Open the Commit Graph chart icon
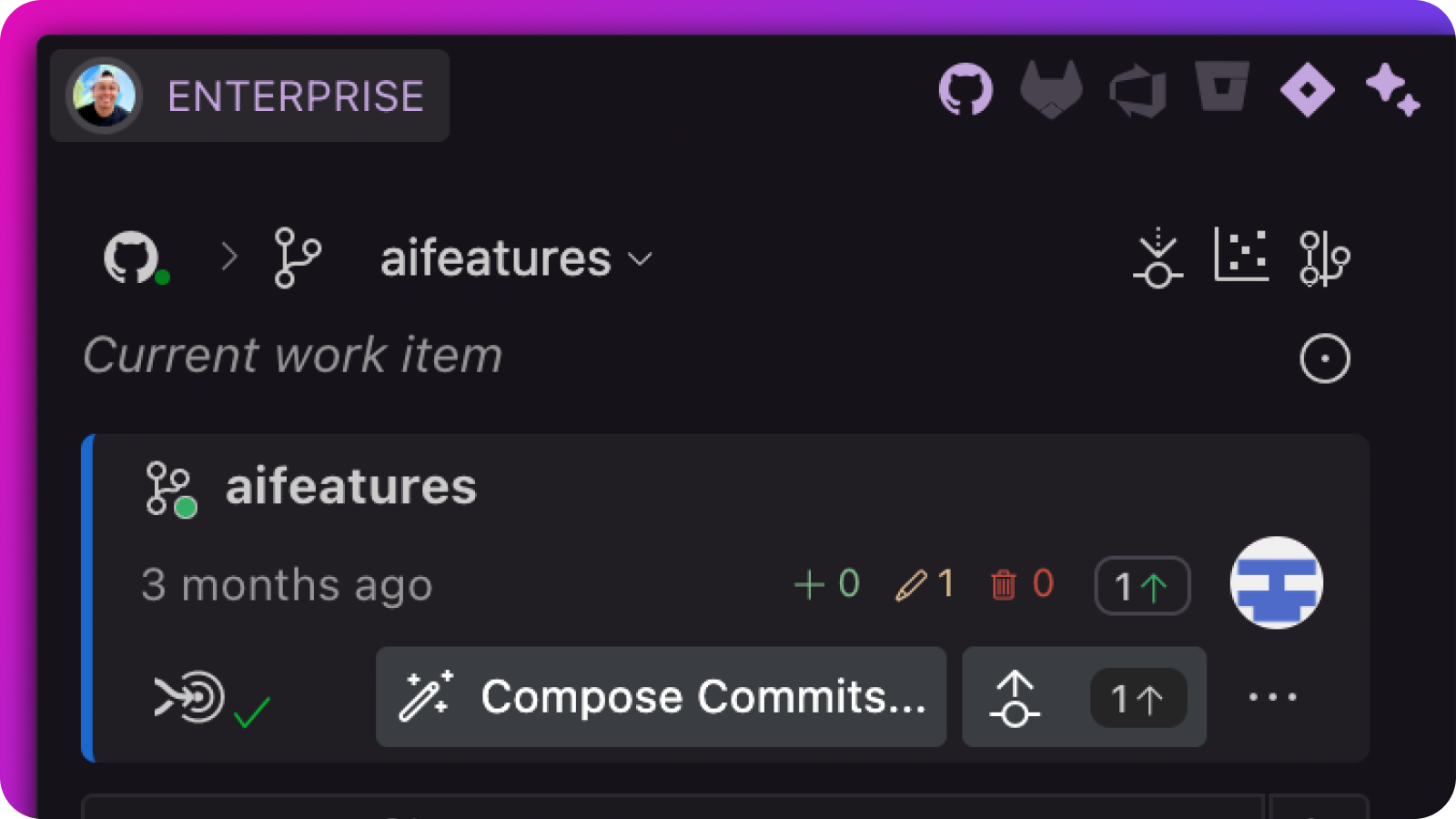The image size is (1456, 819). click(1240, 258)
